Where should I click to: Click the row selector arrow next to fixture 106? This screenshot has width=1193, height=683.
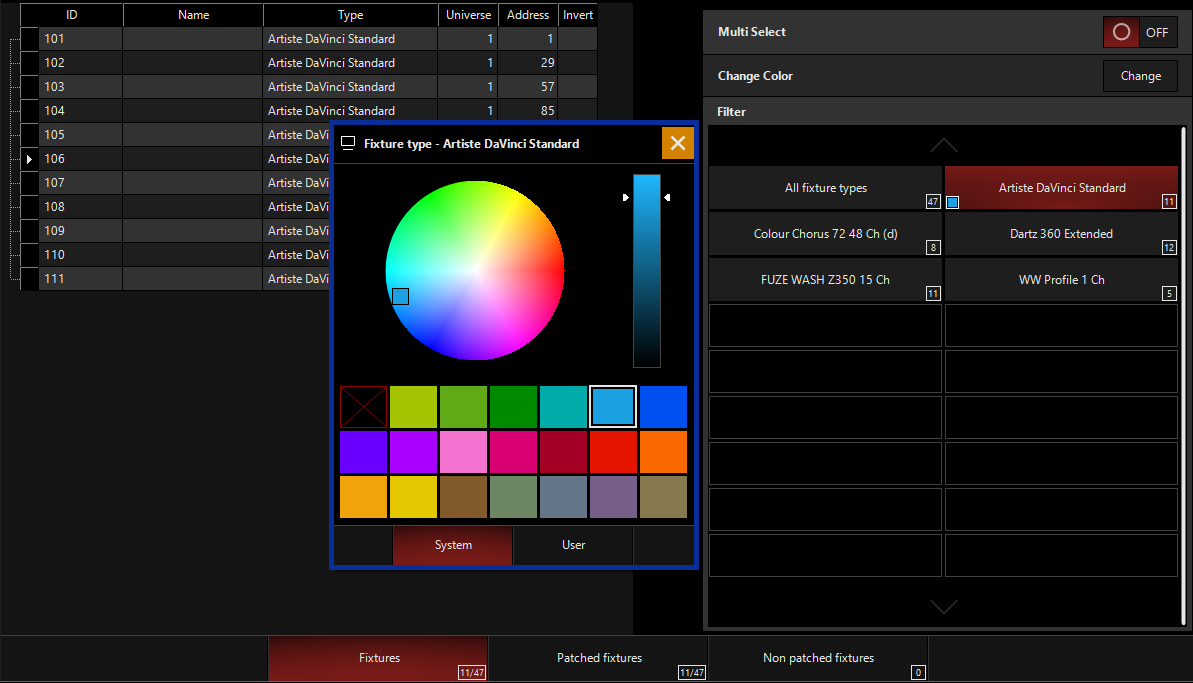pyautogui.click(x=28, y=159)
